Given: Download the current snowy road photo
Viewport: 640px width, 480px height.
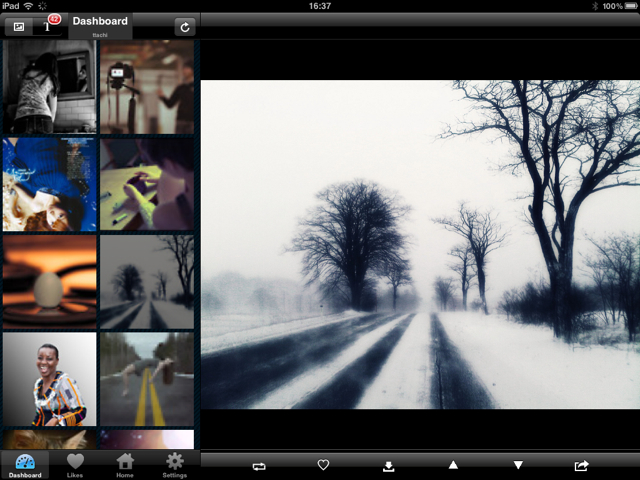Looking at the screenshot, I should tap(388, 466).
